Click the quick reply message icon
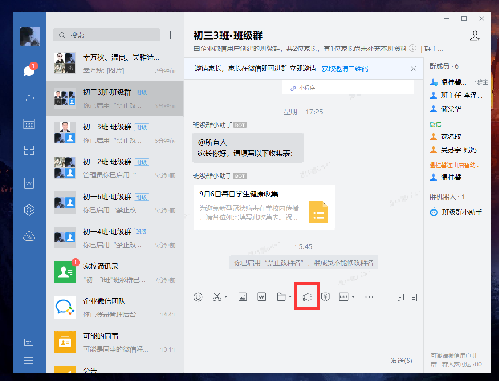The image size is (500, 381). point(344,297)
